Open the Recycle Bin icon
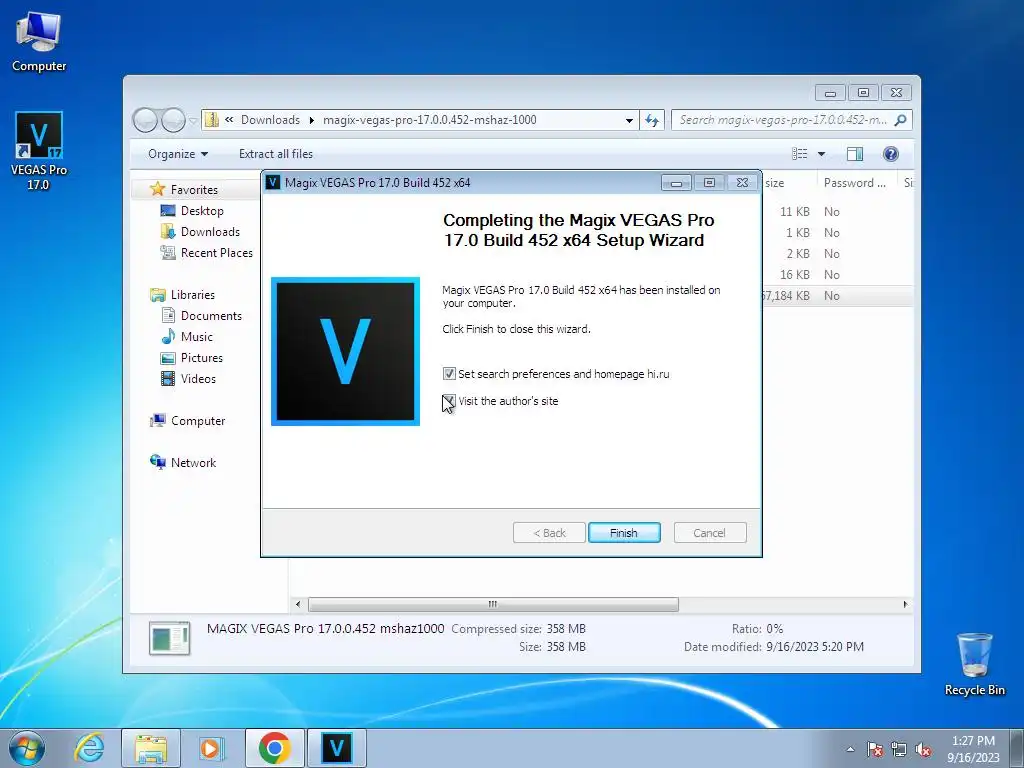This screenshot has width=1024, height=768. pos(974,664)
